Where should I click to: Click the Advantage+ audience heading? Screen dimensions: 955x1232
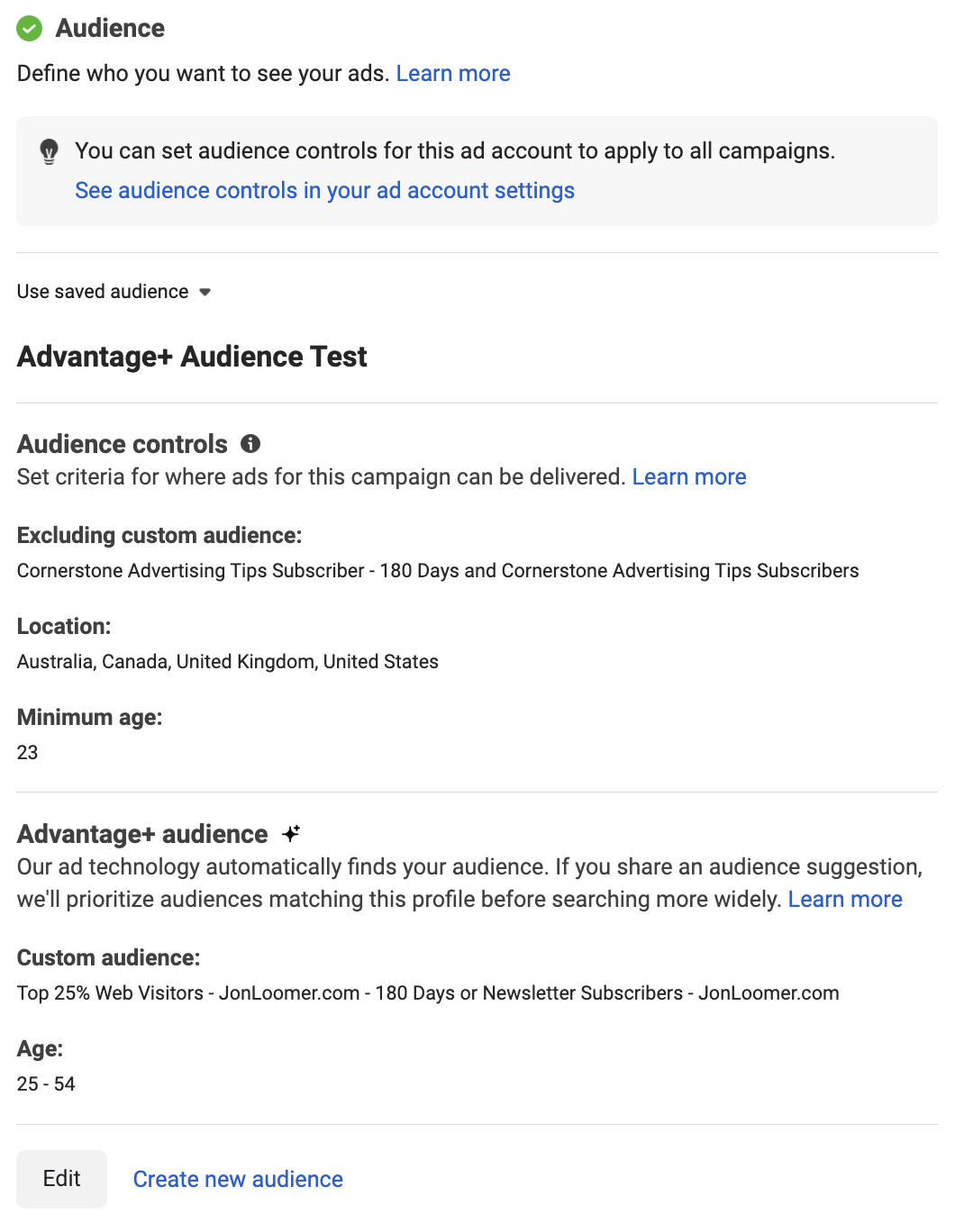142,834
